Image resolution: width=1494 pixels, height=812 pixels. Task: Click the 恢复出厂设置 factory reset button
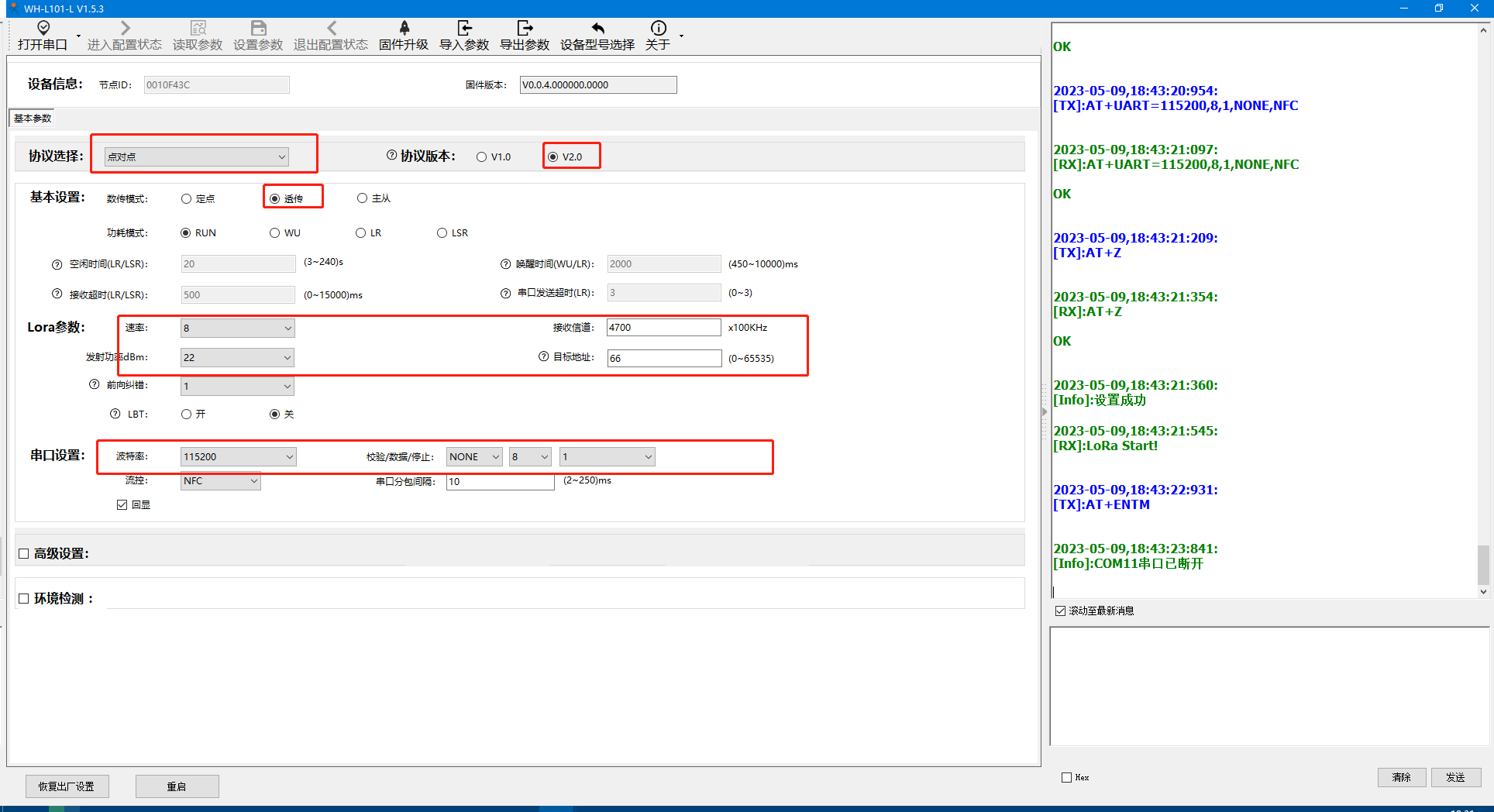click(67, 786)
